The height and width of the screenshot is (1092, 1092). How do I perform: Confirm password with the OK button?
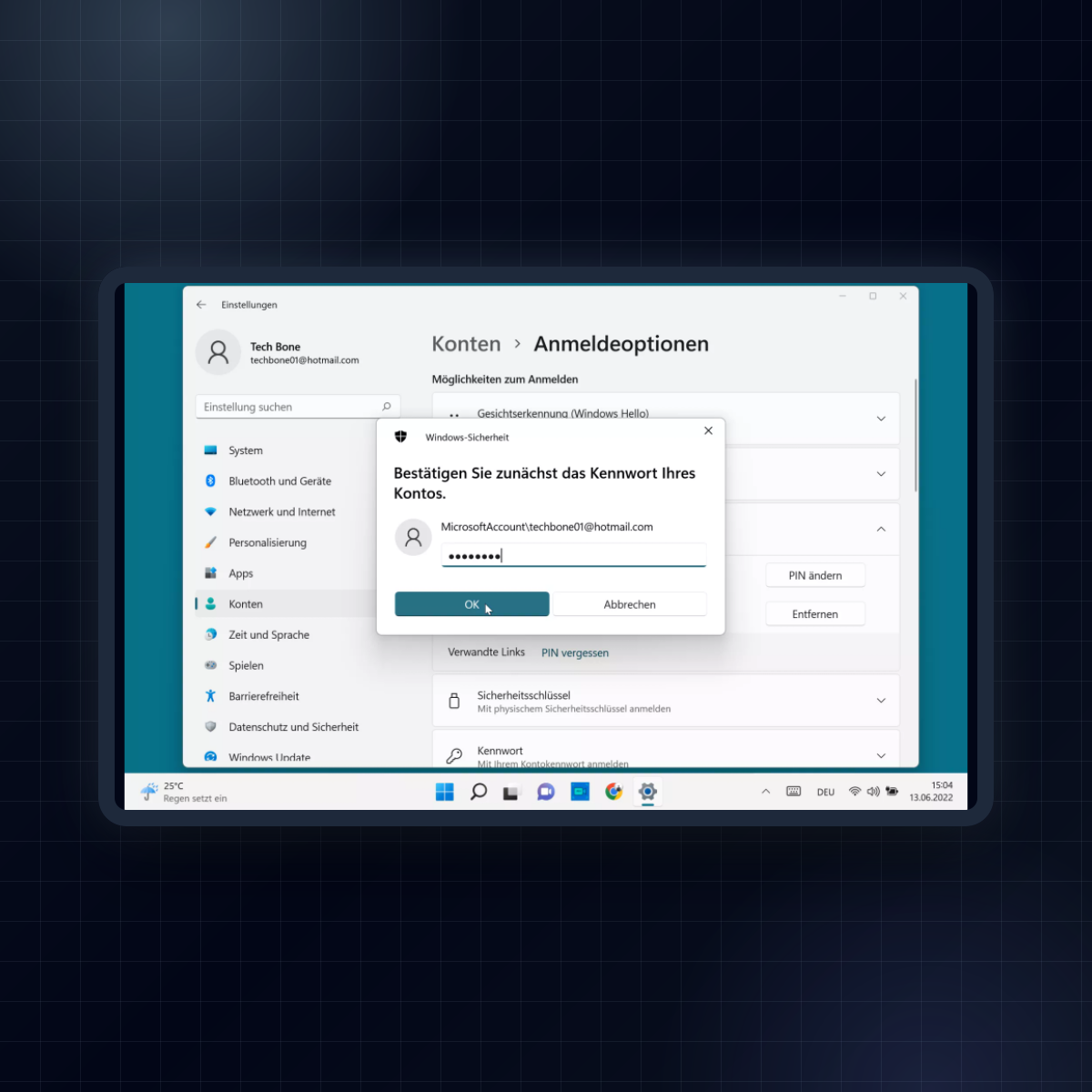(471, 604)
